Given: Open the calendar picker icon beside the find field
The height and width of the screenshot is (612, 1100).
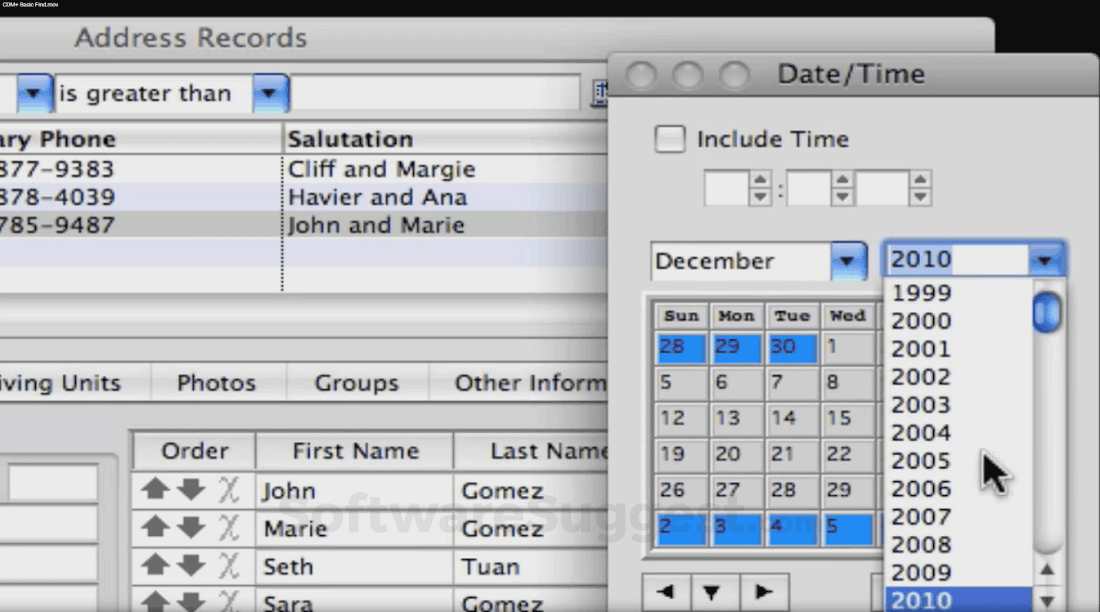Looking at the screenshot, I should coord(600,93).
